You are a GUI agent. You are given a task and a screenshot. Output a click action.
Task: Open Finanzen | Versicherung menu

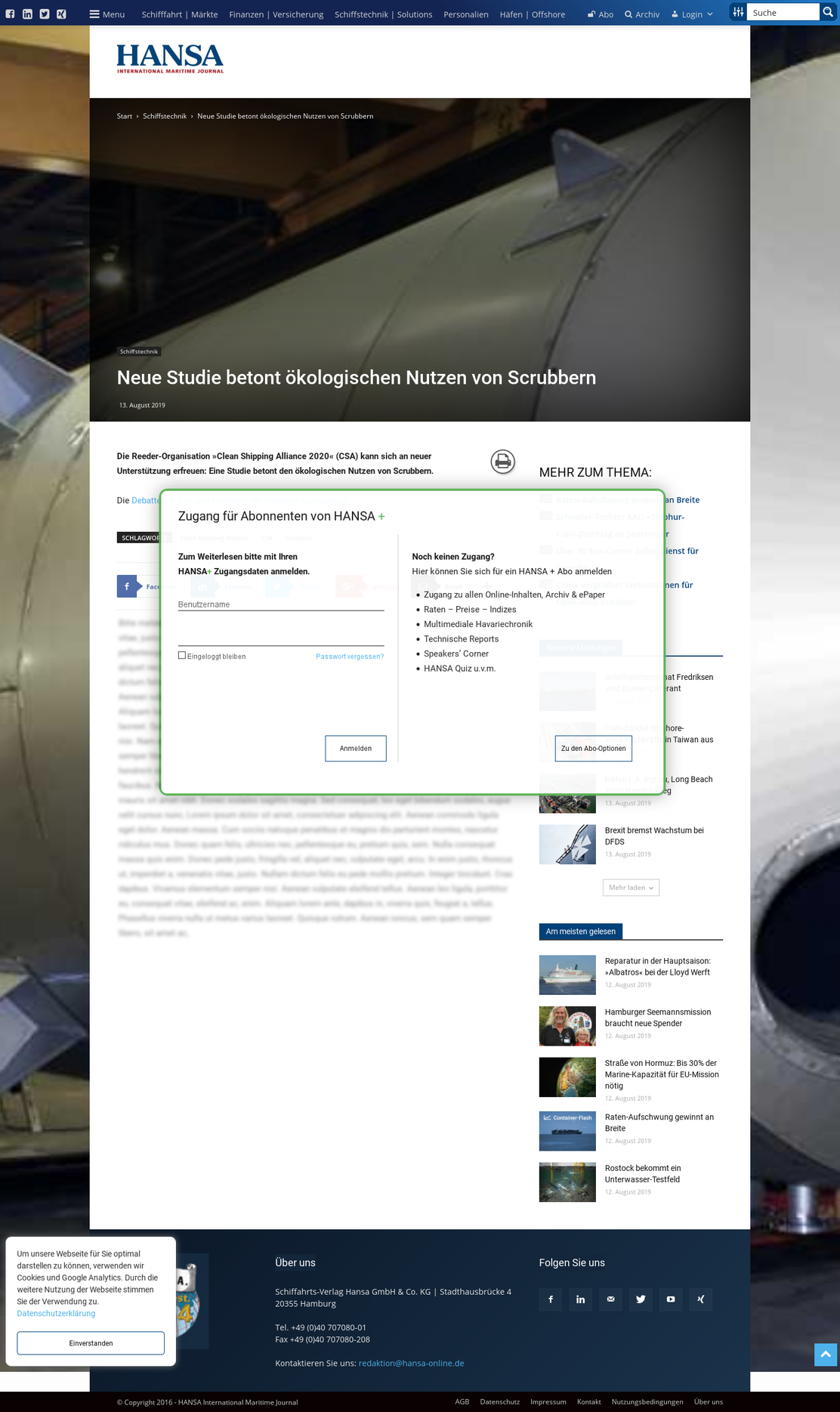276,14
